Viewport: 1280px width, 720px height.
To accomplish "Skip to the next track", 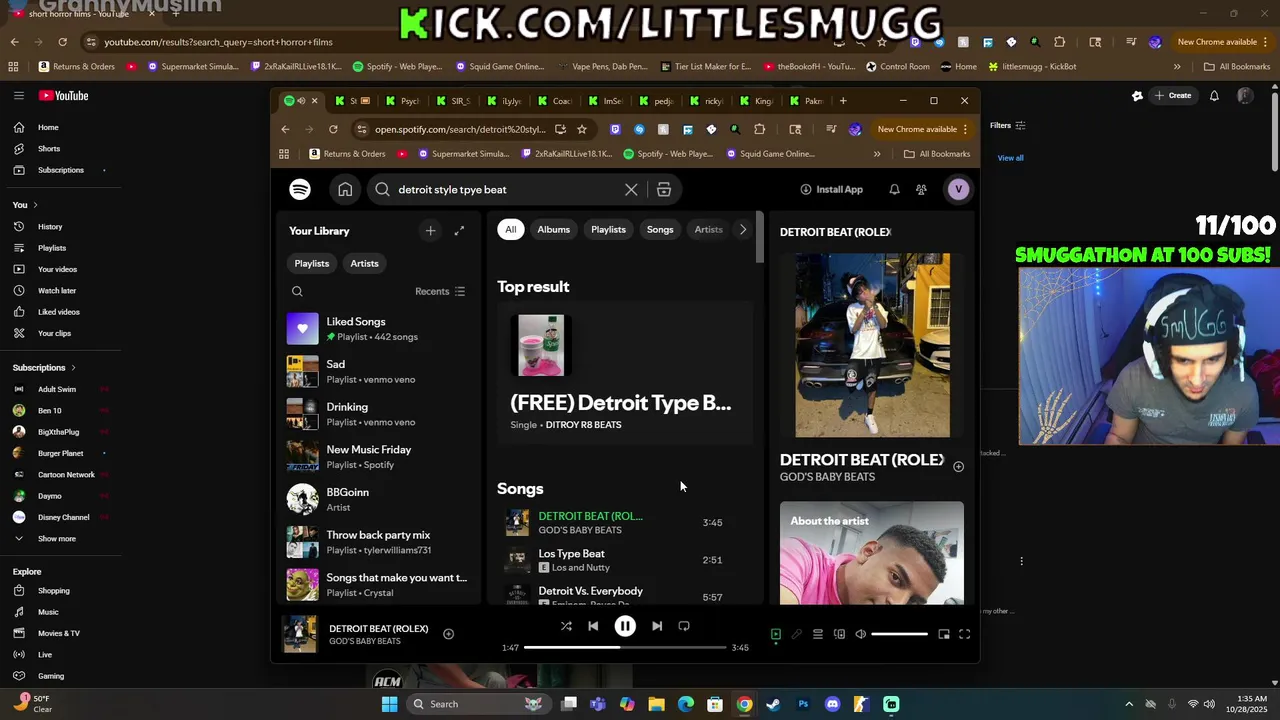I will tap(657, 626).
